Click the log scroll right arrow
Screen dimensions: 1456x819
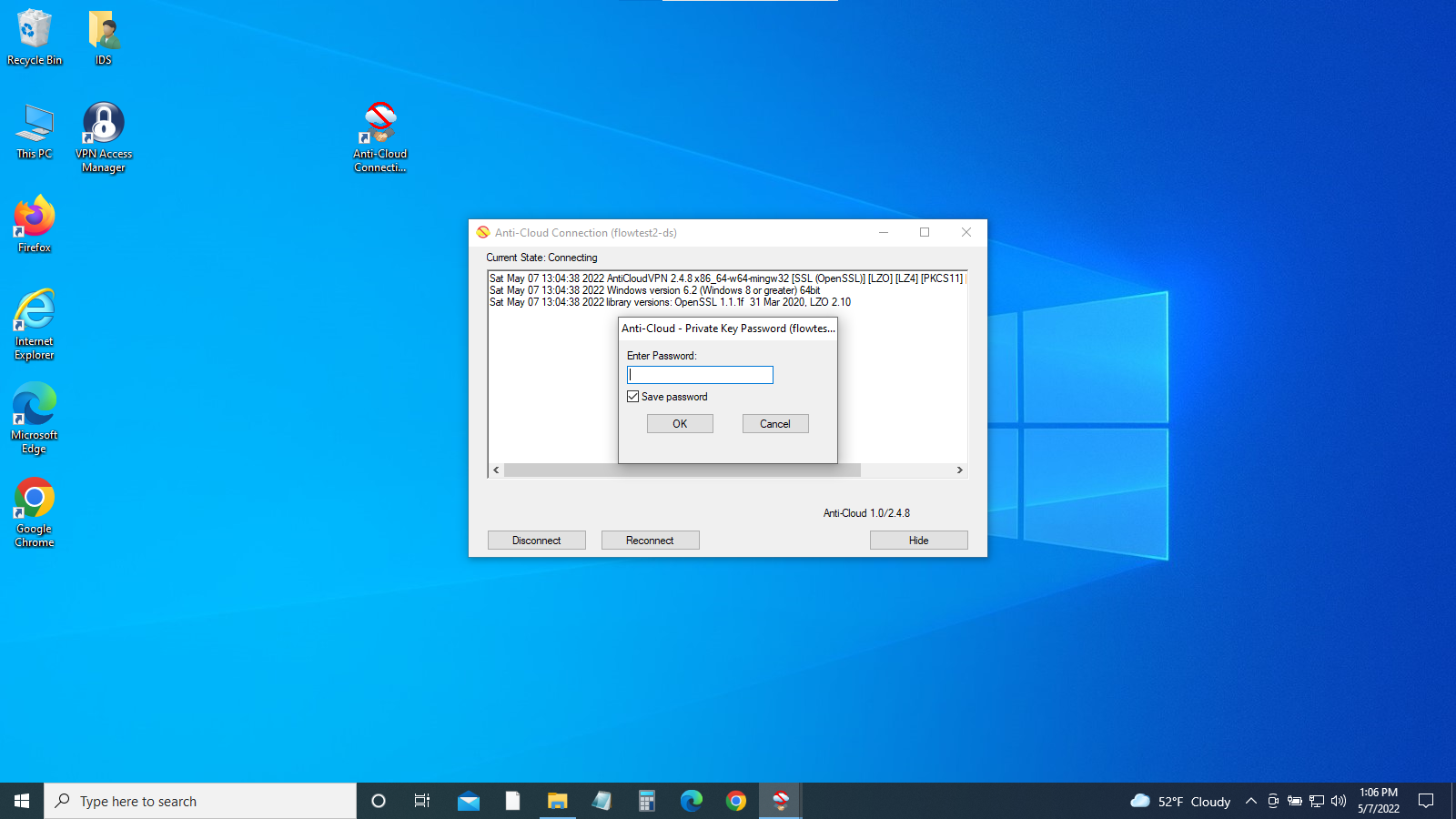(x=959, y=470)
